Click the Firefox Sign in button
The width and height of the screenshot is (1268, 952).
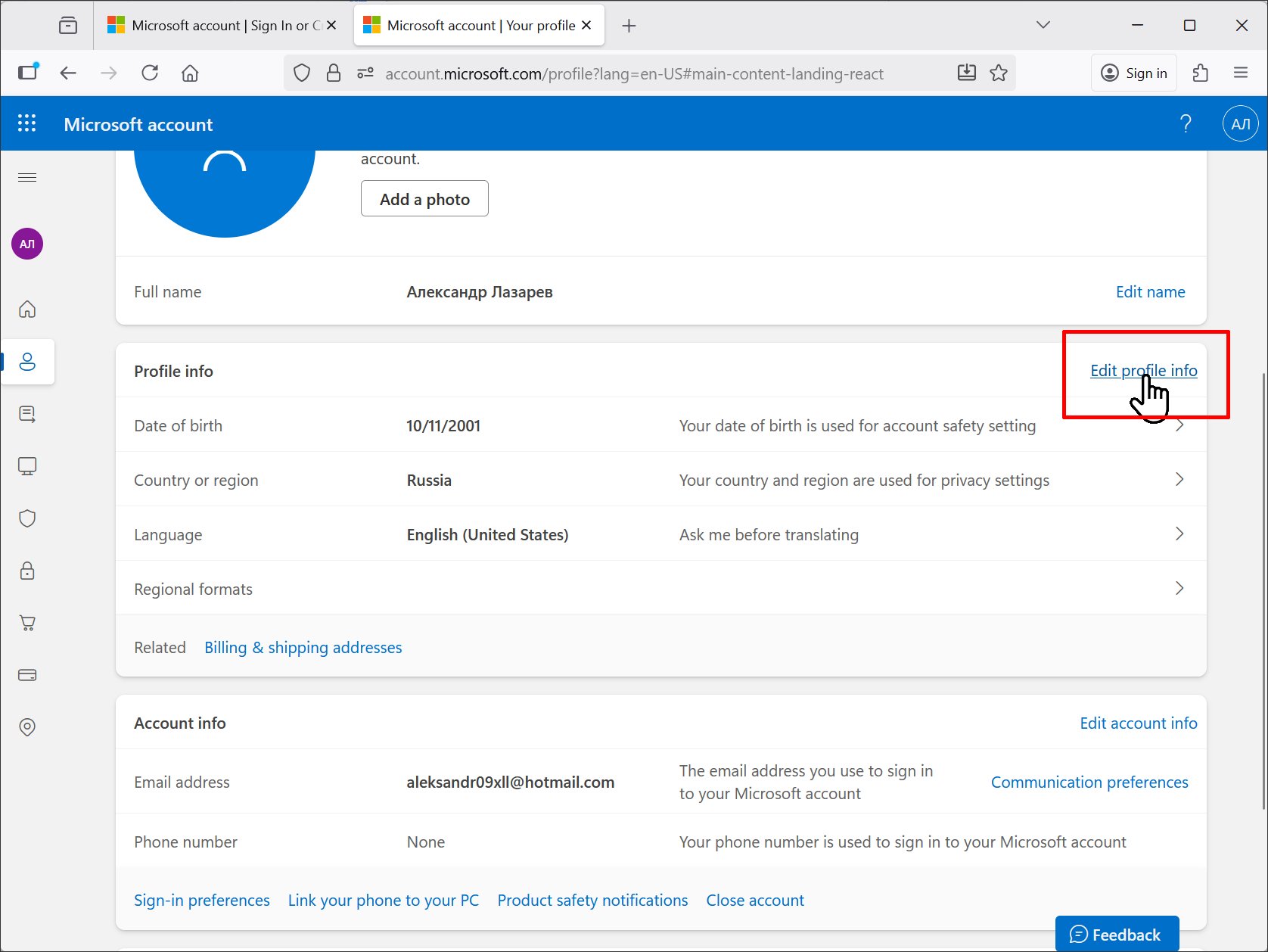(1133, 73)
